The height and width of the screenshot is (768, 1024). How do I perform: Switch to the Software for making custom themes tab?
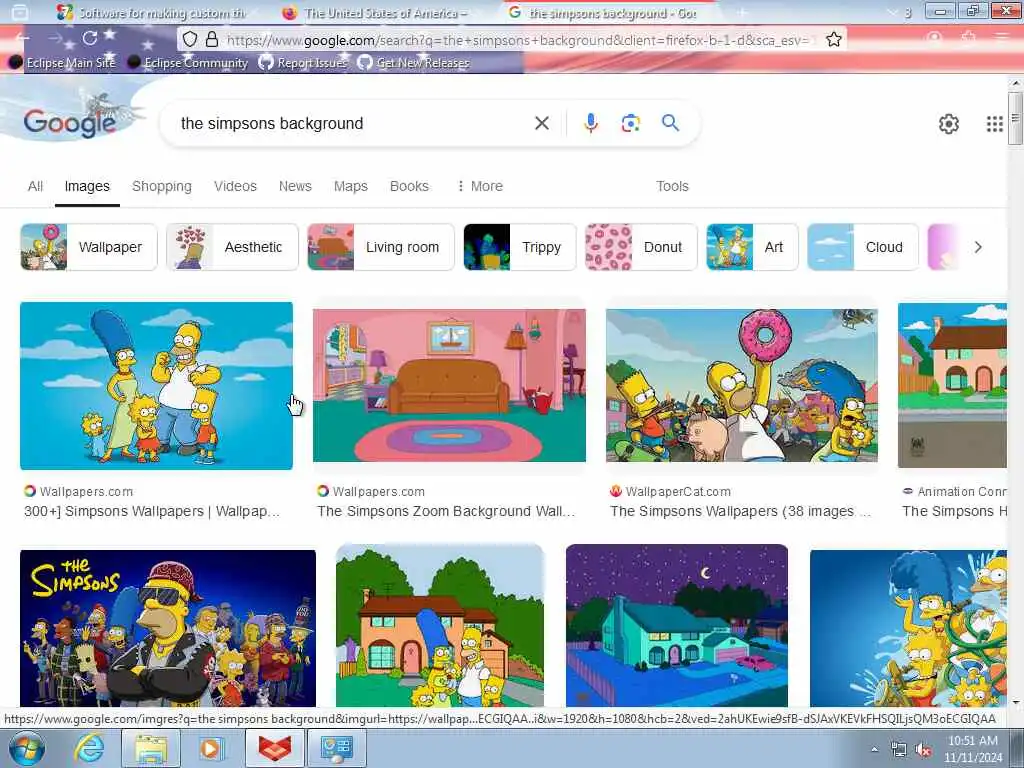(152, 12)
